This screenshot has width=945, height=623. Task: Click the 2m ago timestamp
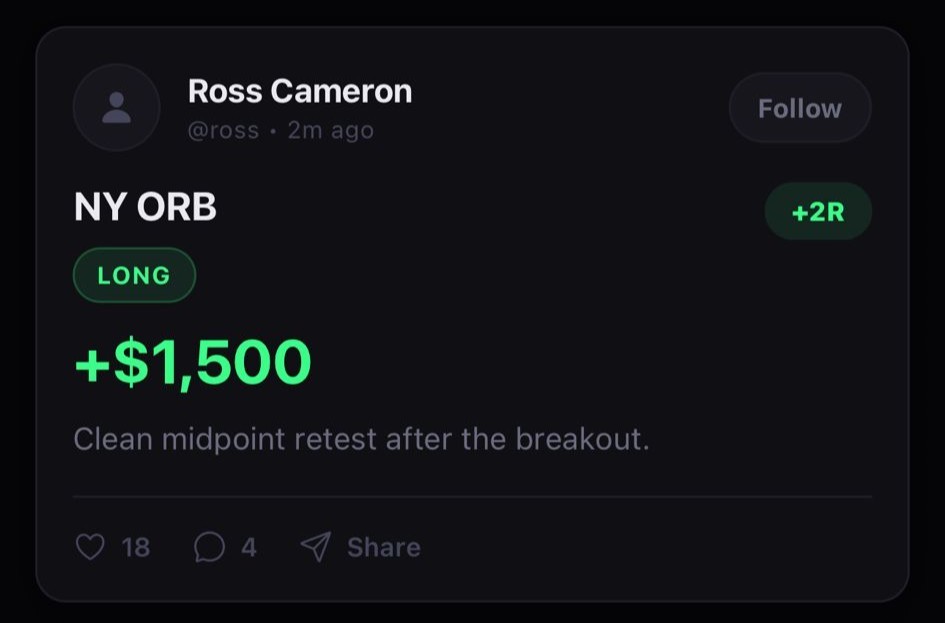(x=330, y=131)
